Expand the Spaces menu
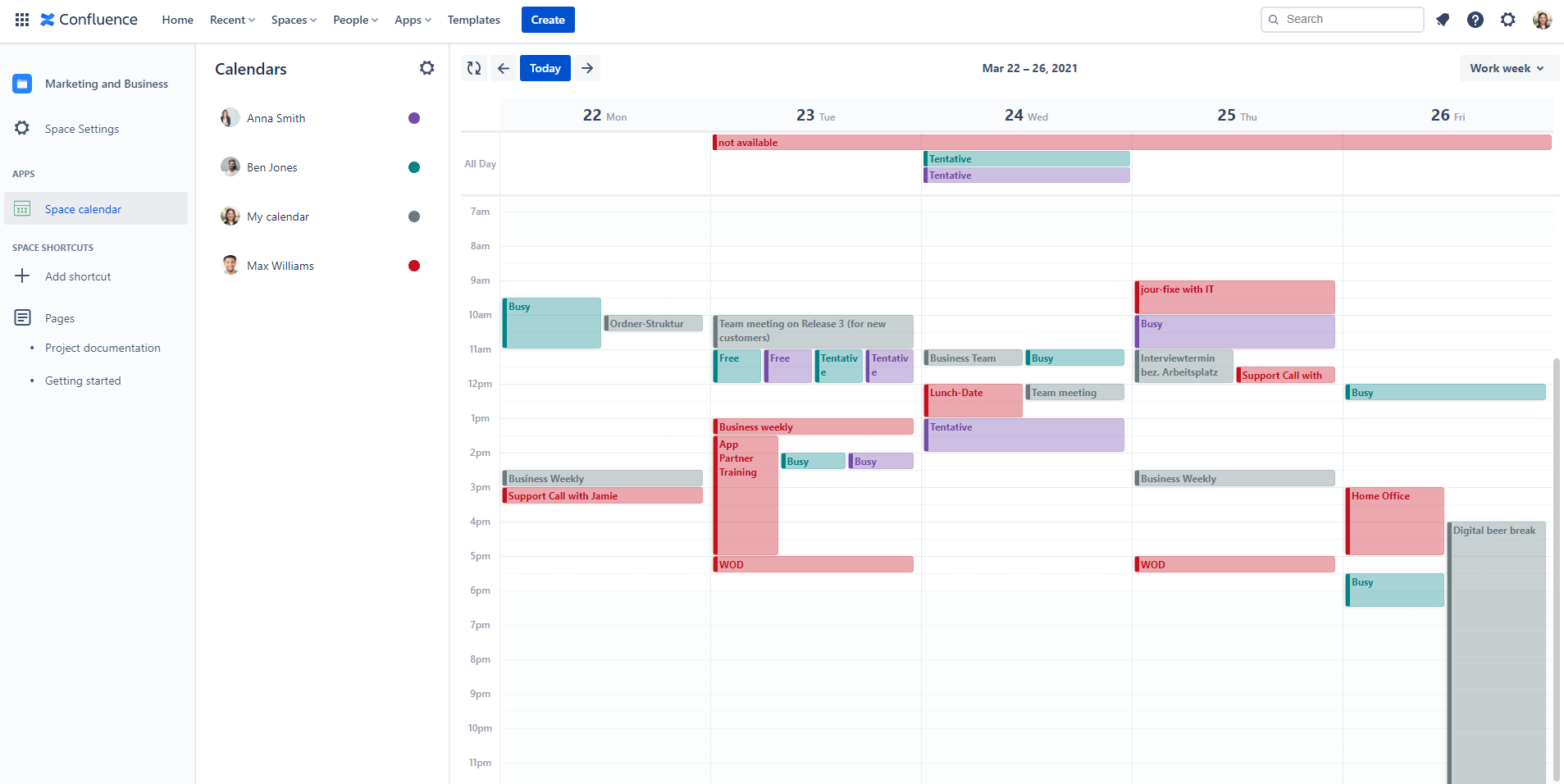 (294, 20)
